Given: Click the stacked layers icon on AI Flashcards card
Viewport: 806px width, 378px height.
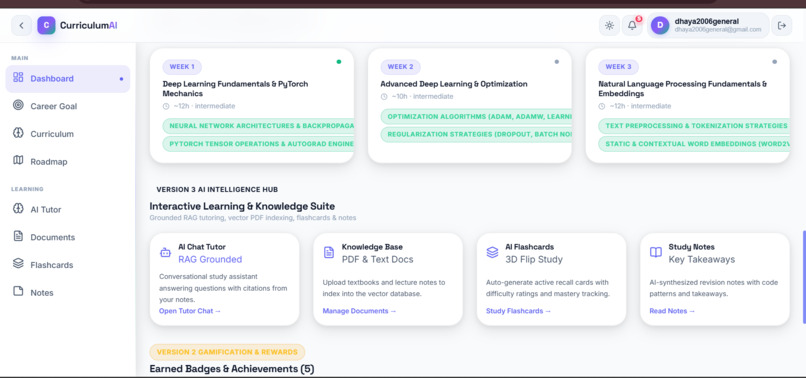Looking at the screenshot, I should point(492,253).
